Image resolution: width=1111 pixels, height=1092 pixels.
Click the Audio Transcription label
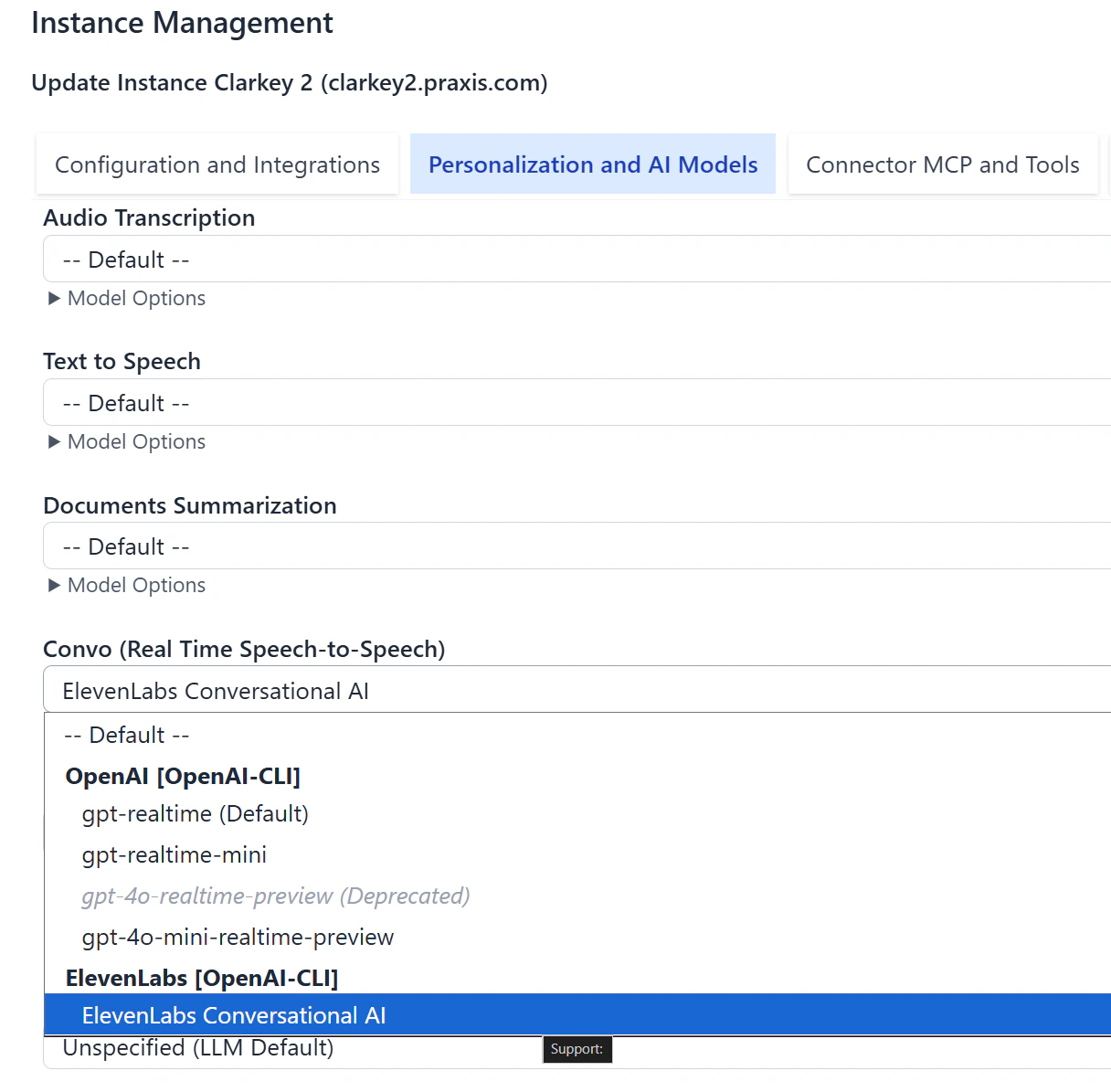pyautogui.click(x=149, y=218)
